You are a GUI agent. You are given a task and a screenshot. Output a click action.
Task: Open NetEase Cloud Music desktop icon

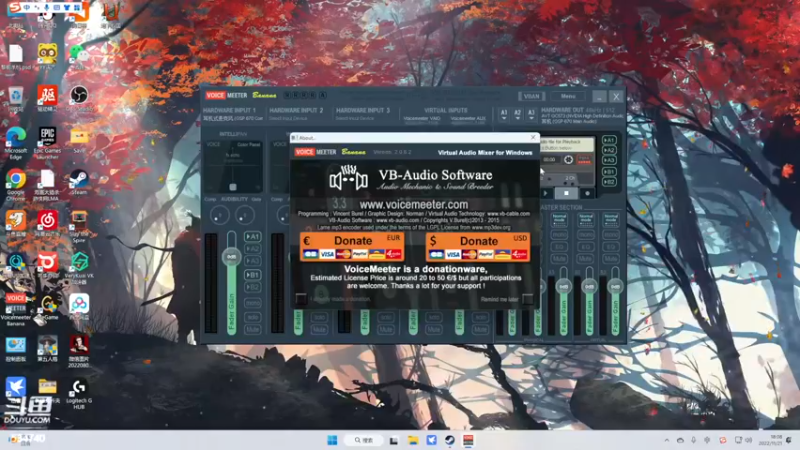47,224
